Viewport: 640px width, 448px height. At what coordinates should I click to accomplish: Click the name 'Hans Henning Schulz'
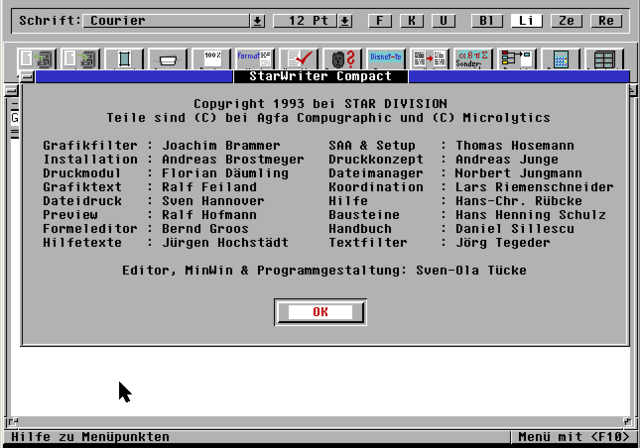(x=531, y=215)
